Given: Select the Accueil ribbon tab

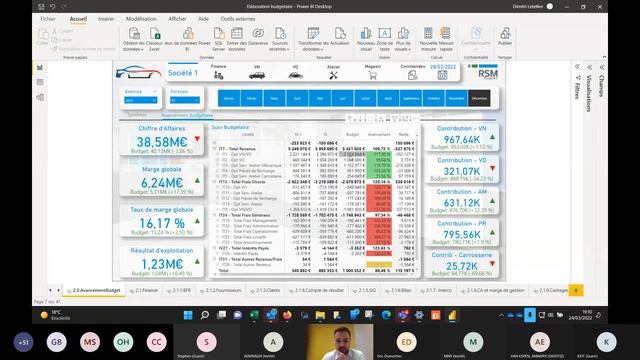Looking at the screenshot, I should coord(78,19).
